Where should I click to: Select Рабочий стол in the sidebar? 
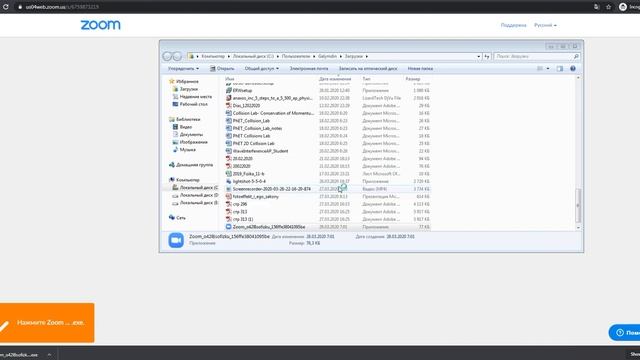pyautogui.click(x=193, y=104)
